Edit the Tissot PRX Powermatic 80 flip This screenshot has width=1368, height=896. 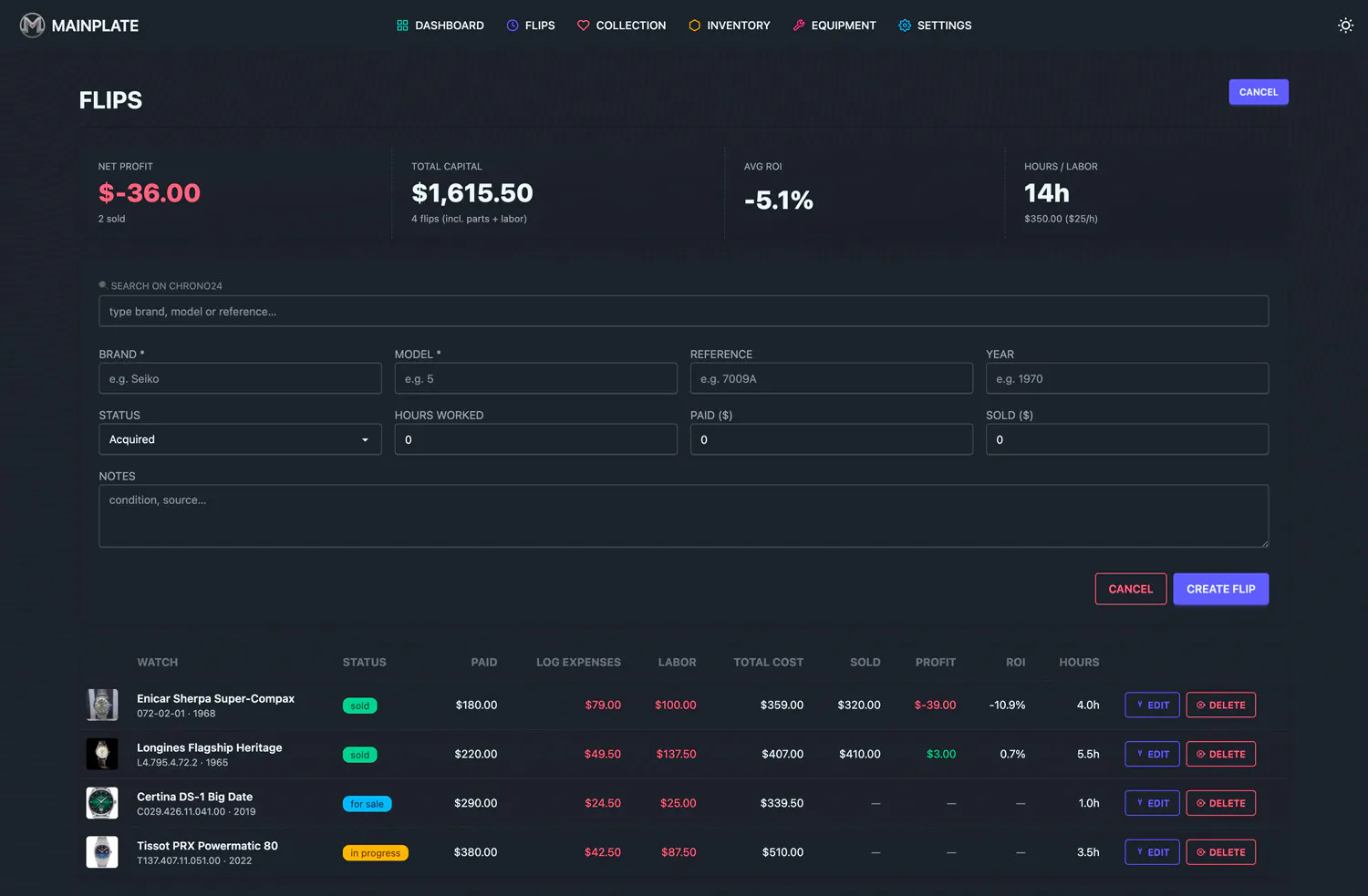point(1152,852)
